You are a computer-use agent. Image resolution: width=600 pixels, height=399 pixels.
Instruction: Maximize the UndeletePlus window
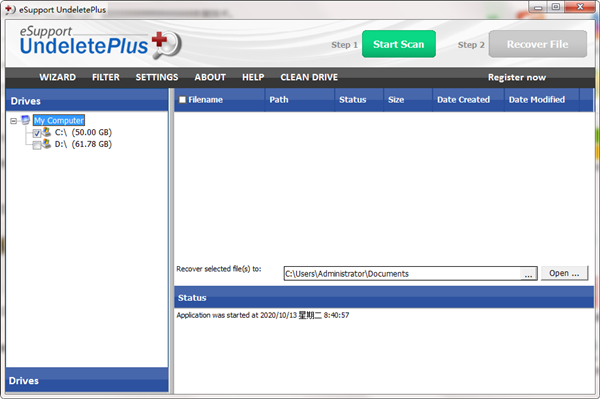(x=556, y=7)
